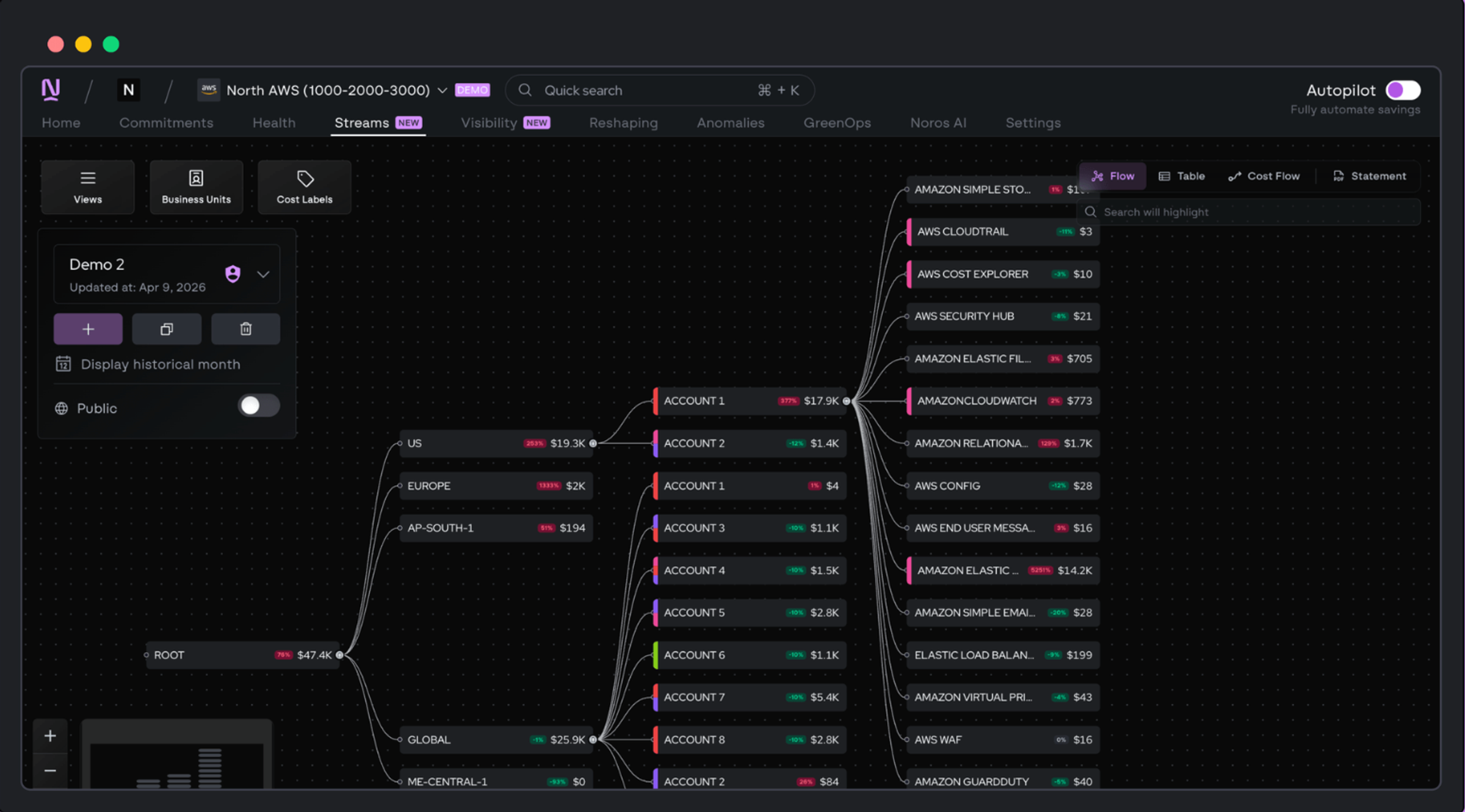Open the Visibility tab
Viewport: 1465px width, 812px height.
505,123
